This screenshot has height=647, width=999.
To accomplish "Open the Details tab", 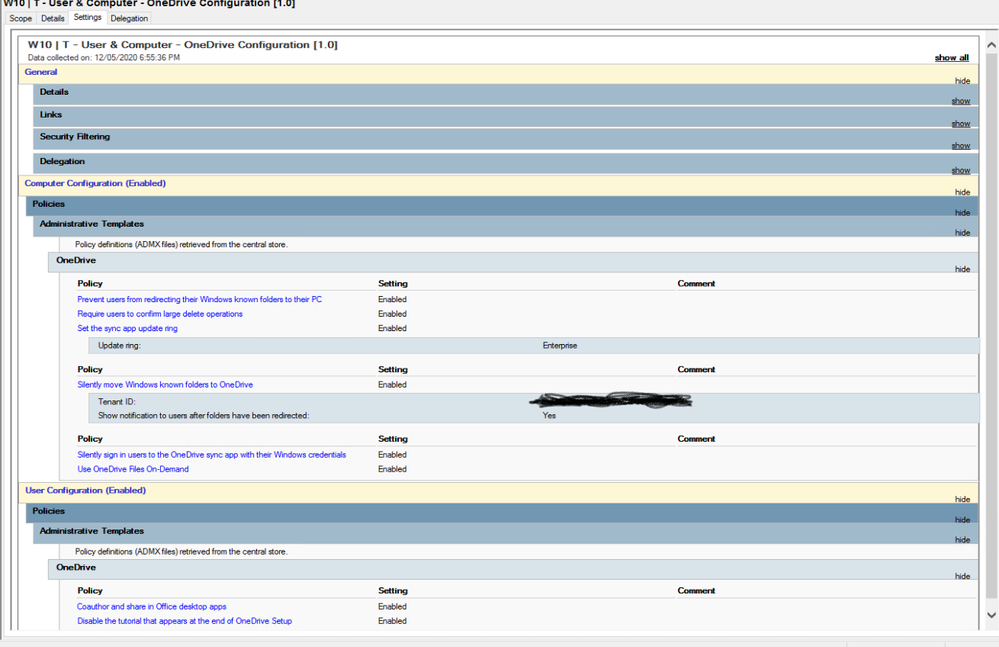I will [x=52, y=18].
